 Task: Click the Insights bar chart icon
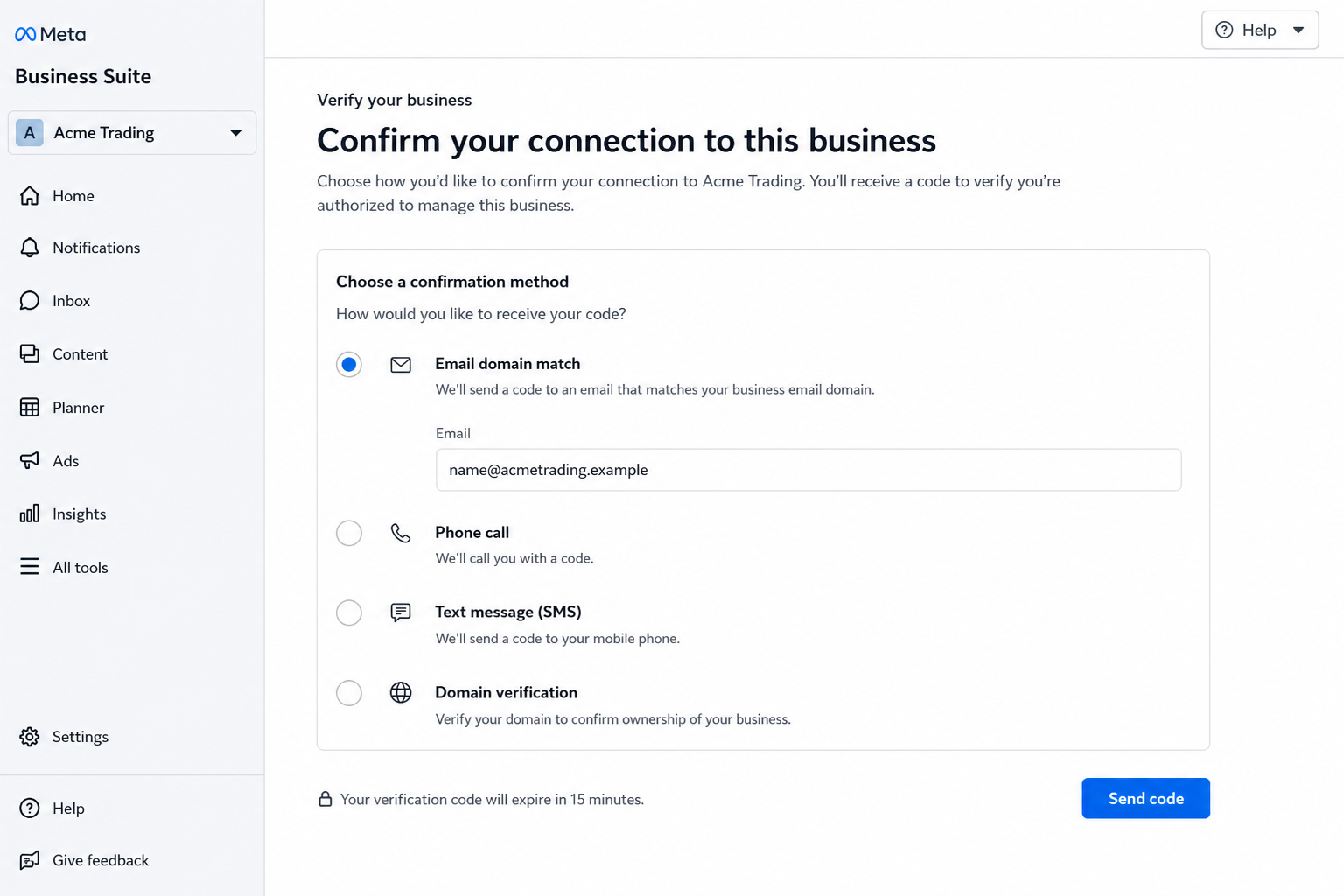pos(30,514)
